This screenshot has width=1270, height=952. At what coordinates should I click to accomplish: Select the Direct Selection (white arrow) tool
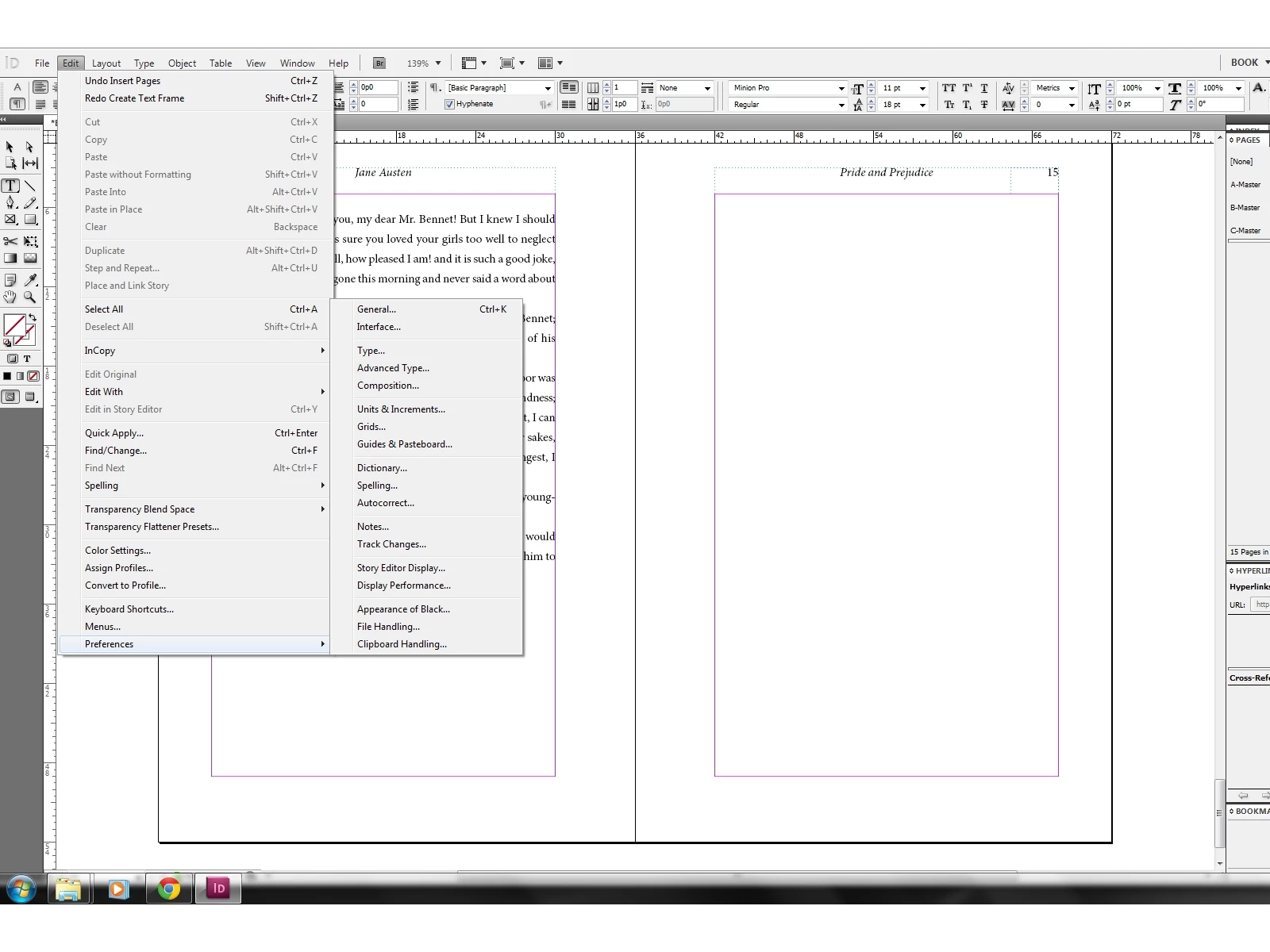point(30,147)
